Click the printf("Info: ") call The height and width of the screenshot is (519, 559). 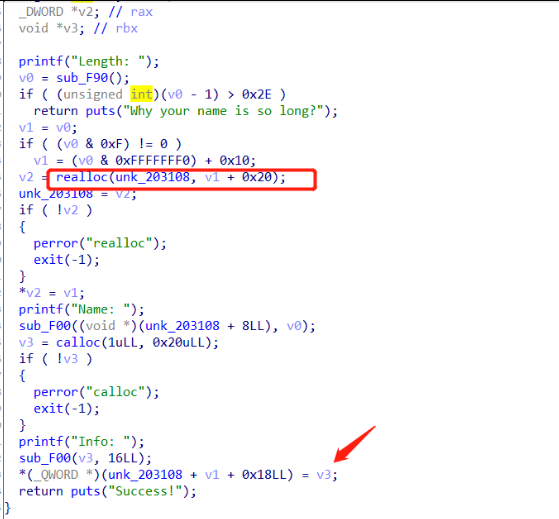pos(81,442)
